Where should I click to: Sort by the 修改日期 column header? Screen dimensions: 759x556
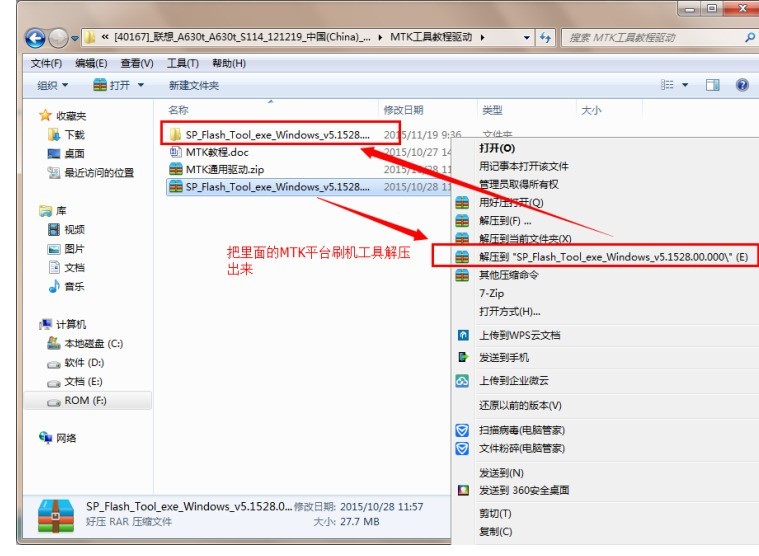(403, 110)
